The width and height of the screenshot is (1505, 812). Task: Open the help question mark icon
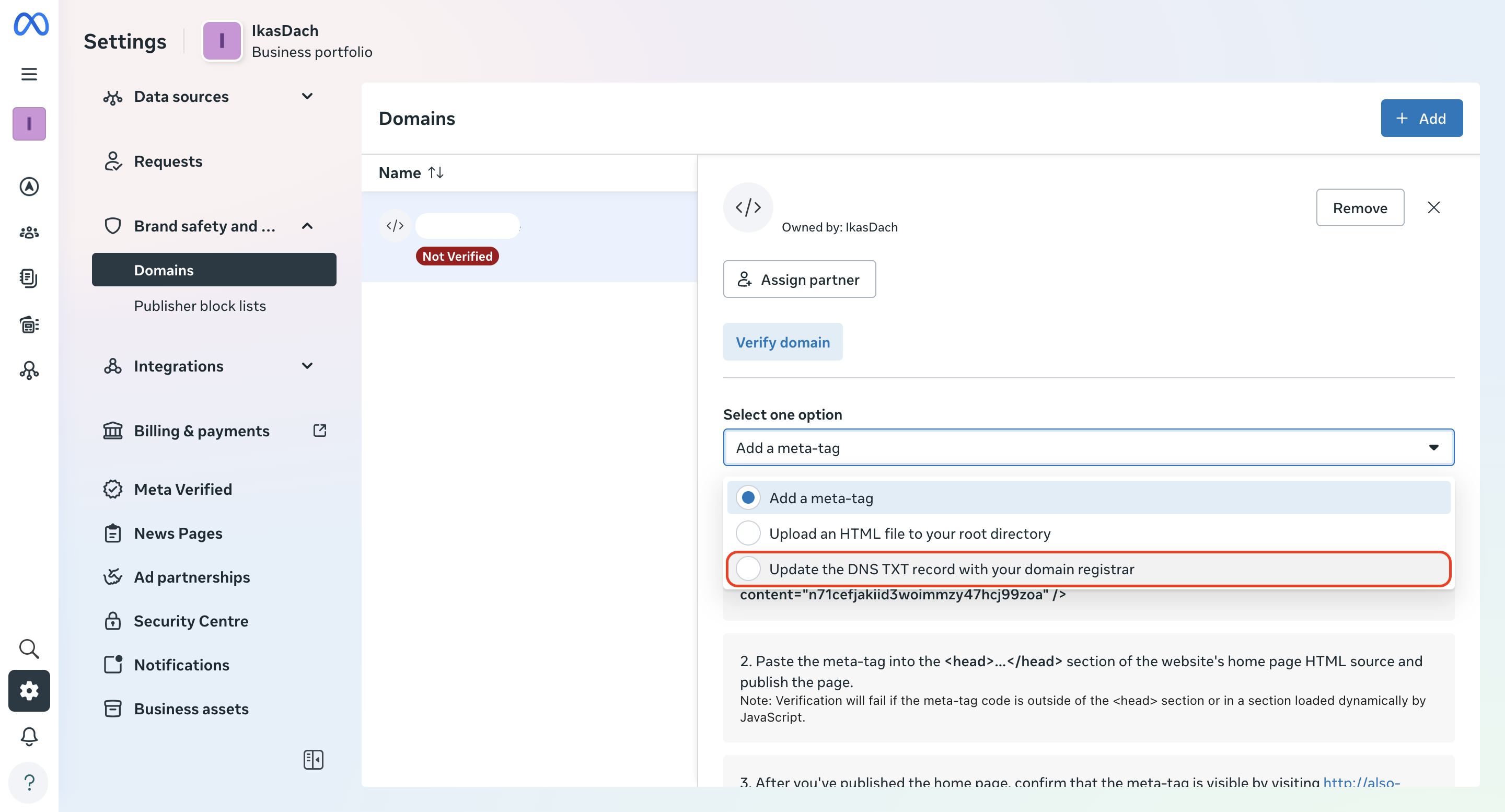click(x=29, y=782)
